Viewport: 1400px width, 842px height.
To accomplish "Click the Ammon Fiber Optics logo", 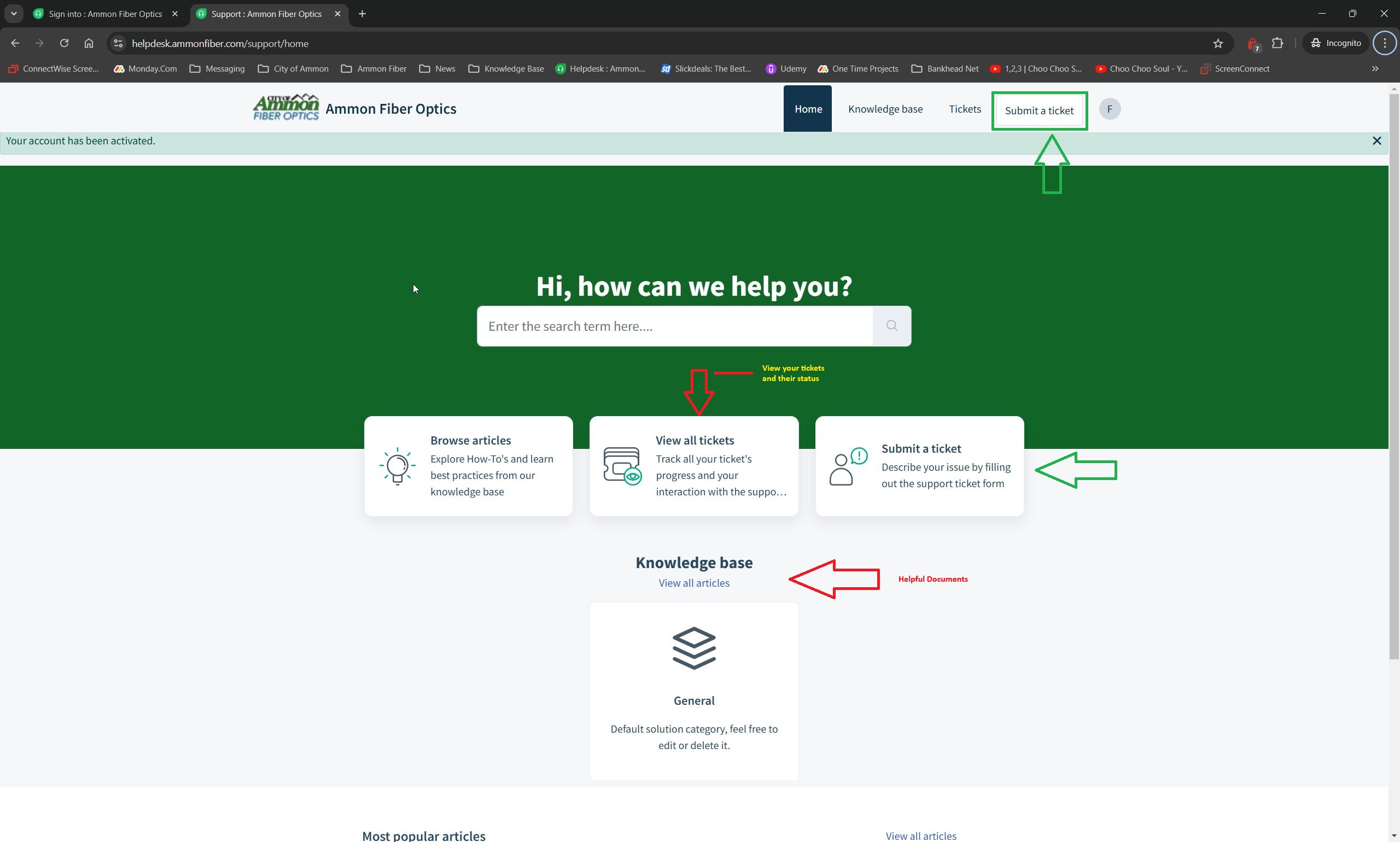I will pyautogui.click(x=286, y=108).
